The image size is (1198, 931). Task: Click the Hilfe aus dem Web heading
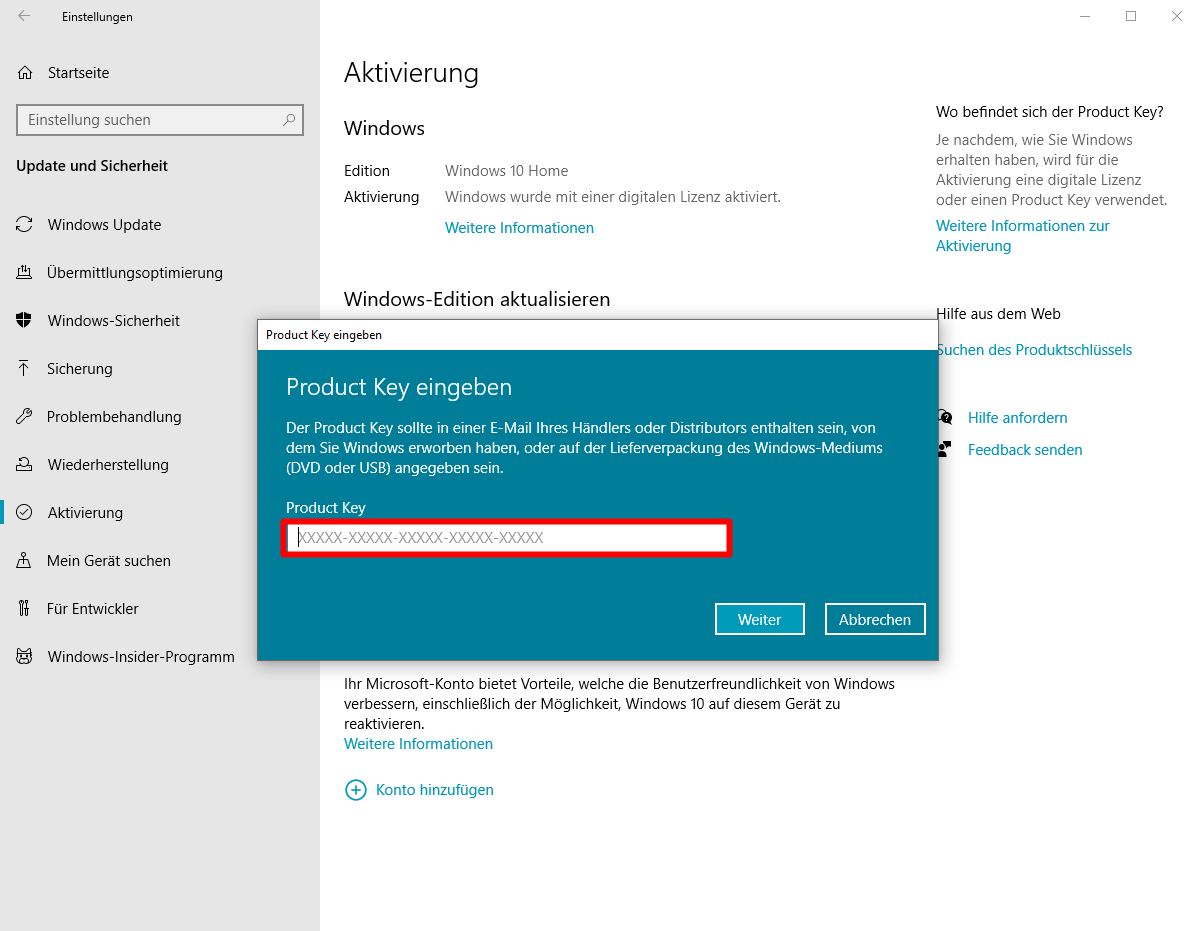tap(998, 314)
